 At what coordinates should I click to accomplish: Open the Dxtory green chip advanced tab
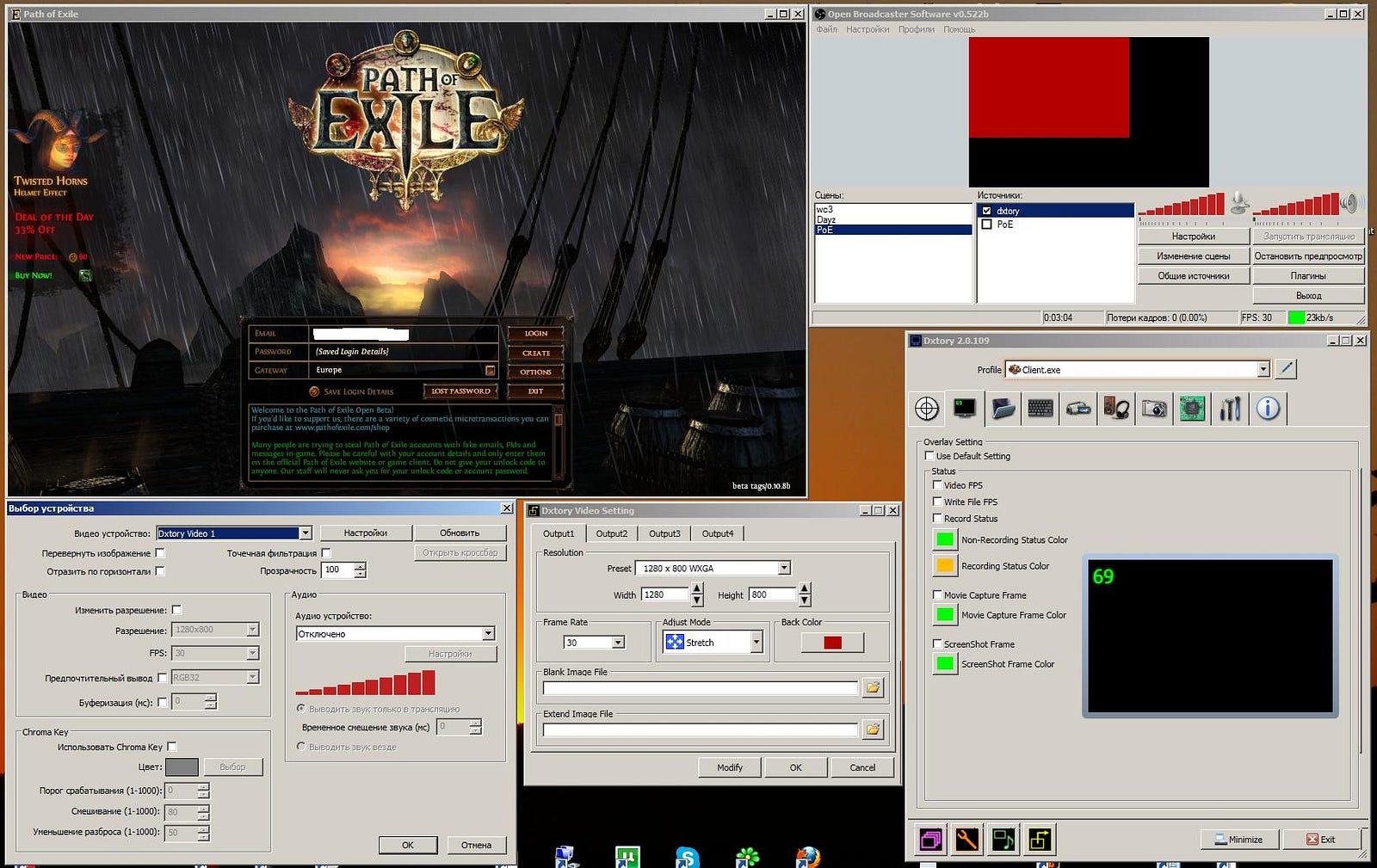point(1192,409)
